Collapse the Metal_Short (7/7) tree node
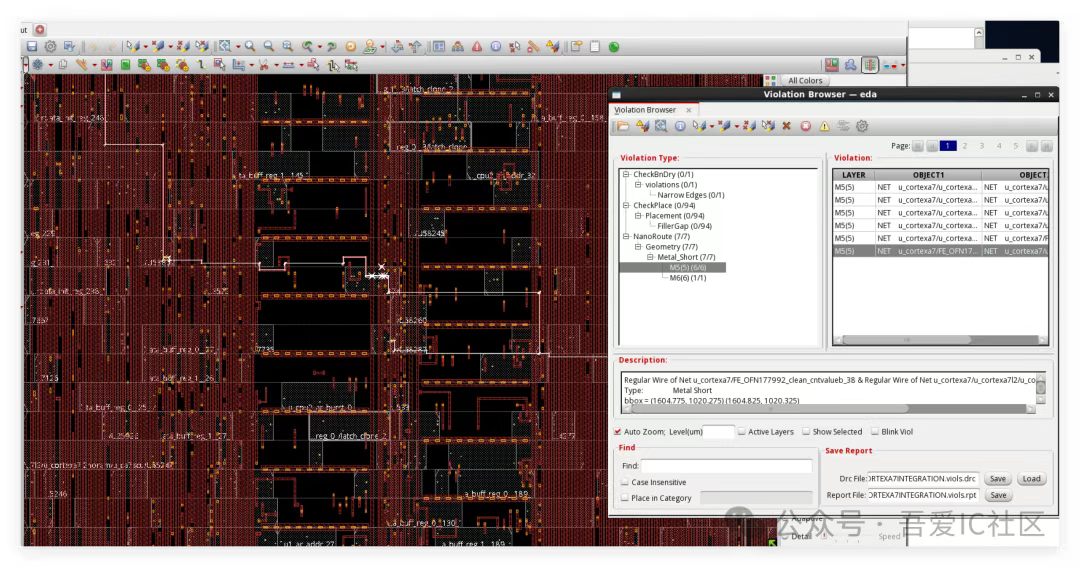The height and width of the screenshot is (567, 1080). [x=650, y=257]
